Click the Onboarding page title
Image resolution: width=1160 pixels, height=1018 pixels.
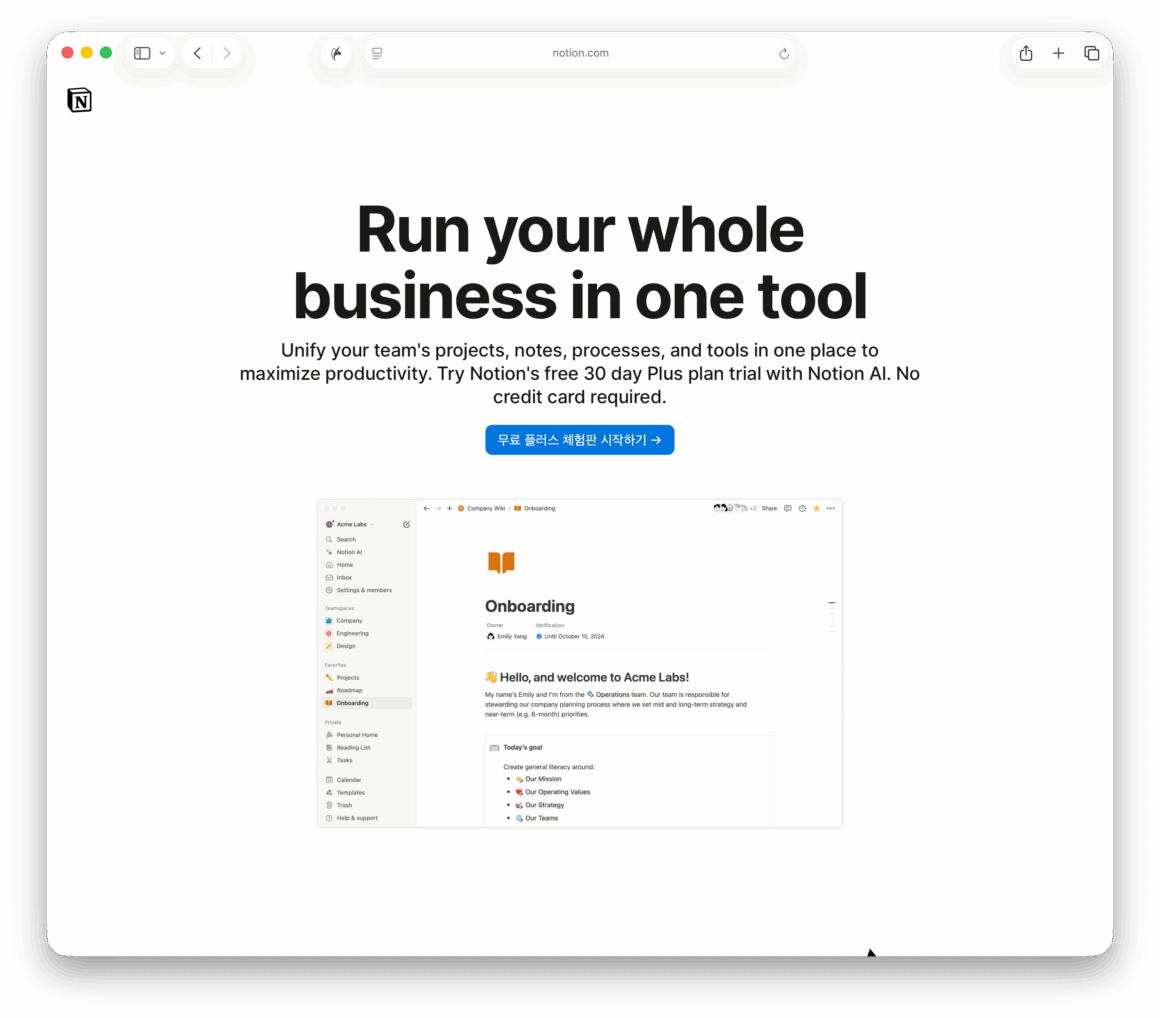point(530,606)
